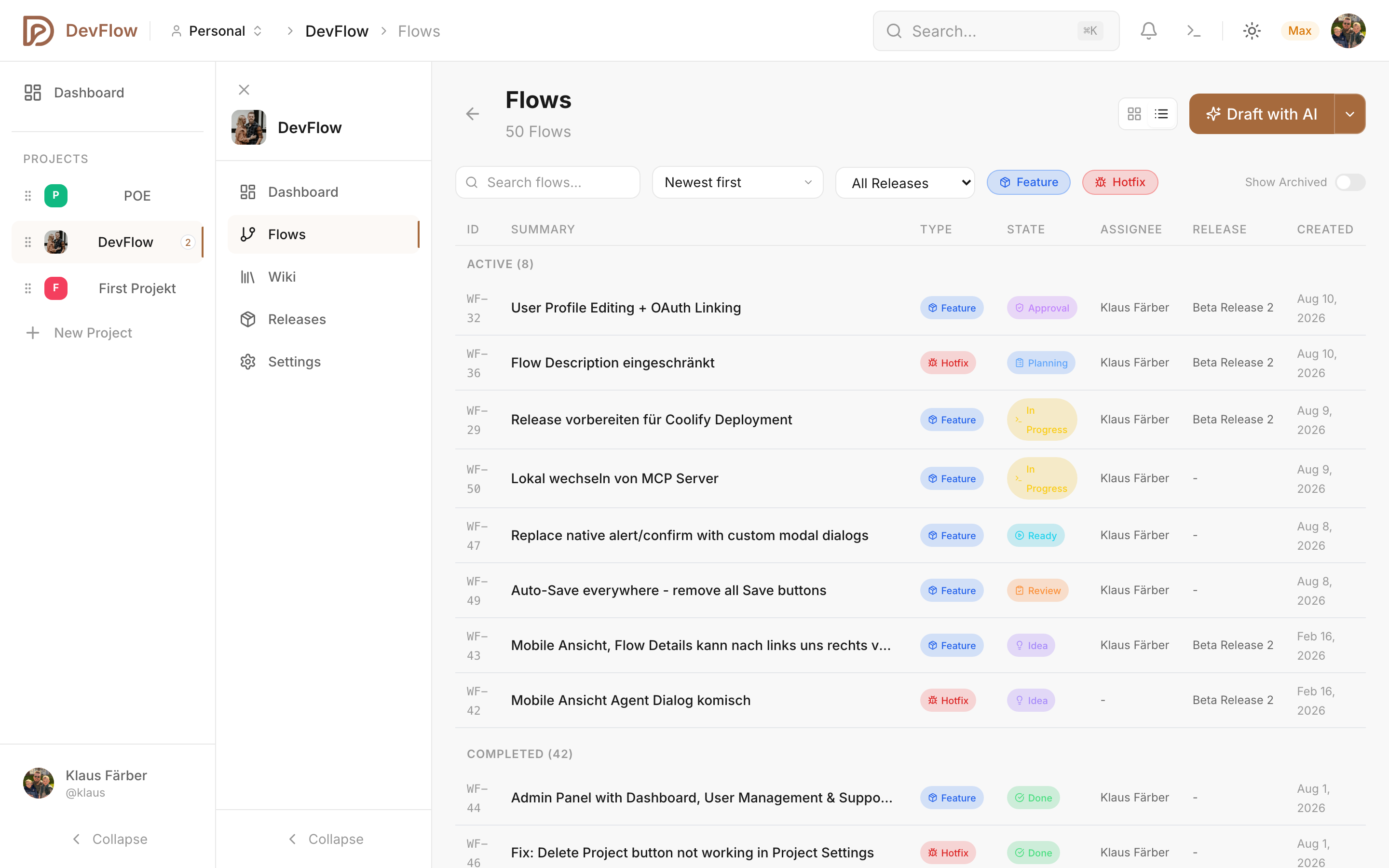Click the search magnifier in top bar
The width and height of the screenshot is (1389, 868).
(894, 31)
